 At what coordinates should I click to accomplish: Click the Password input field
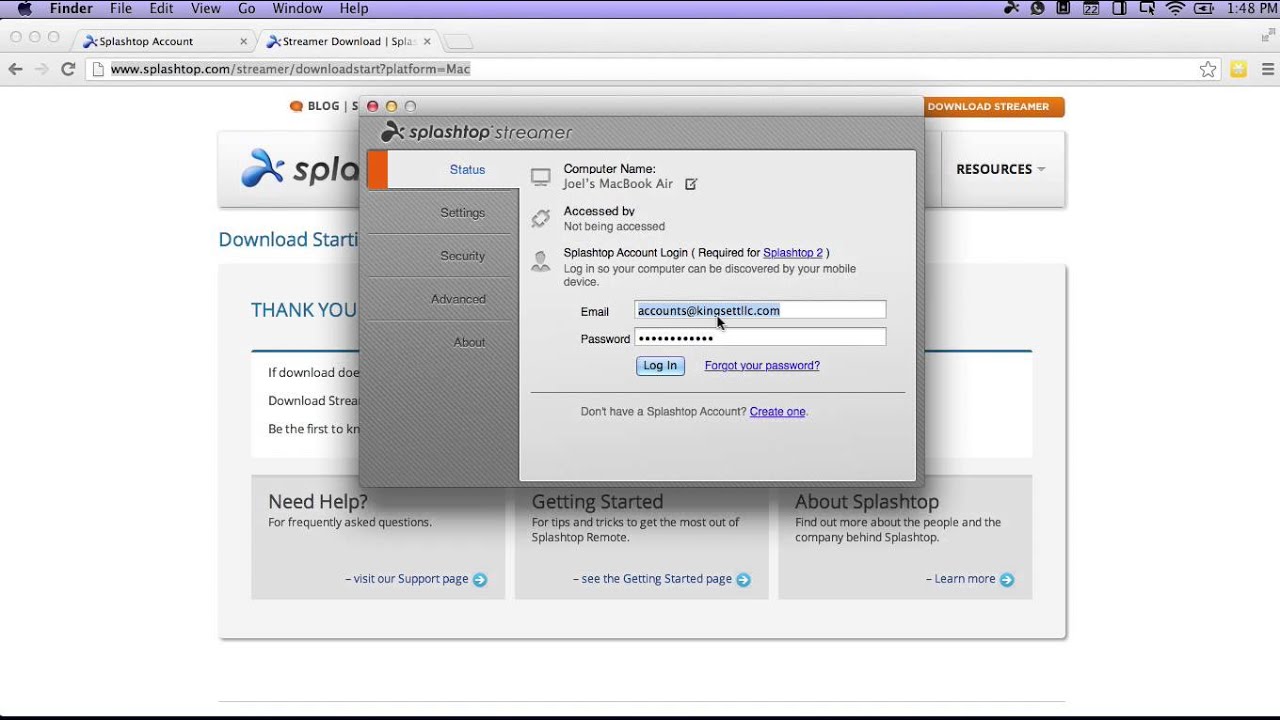[x=760, y=338]
